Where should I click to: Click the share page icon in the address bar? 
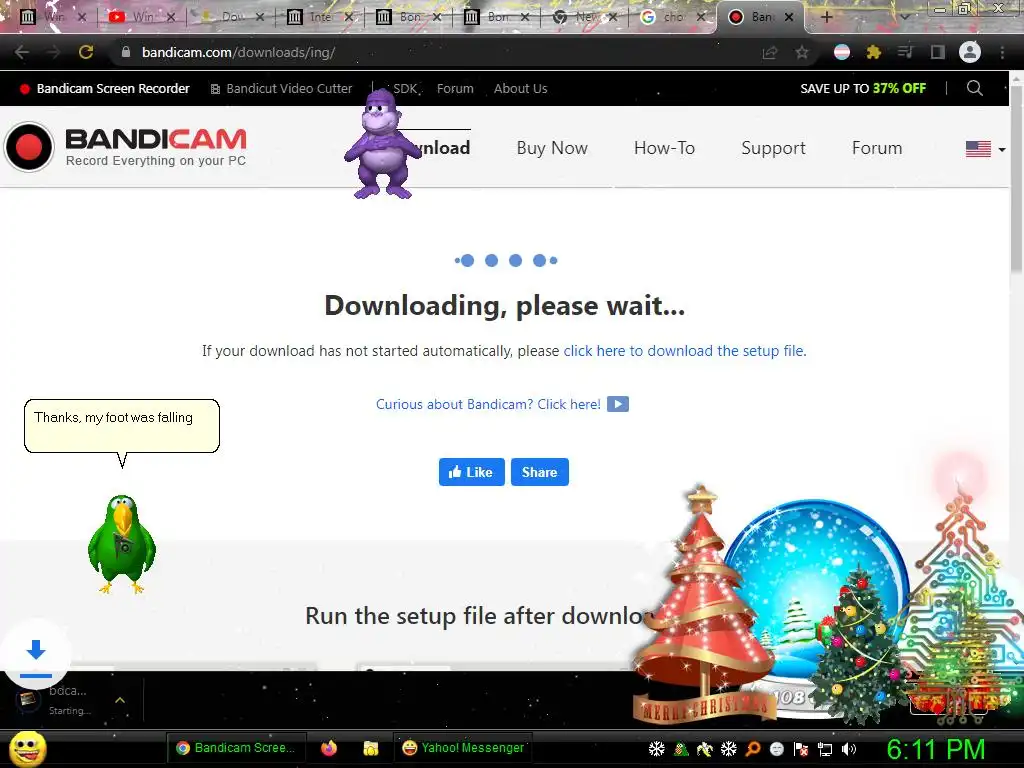(770, 52)
